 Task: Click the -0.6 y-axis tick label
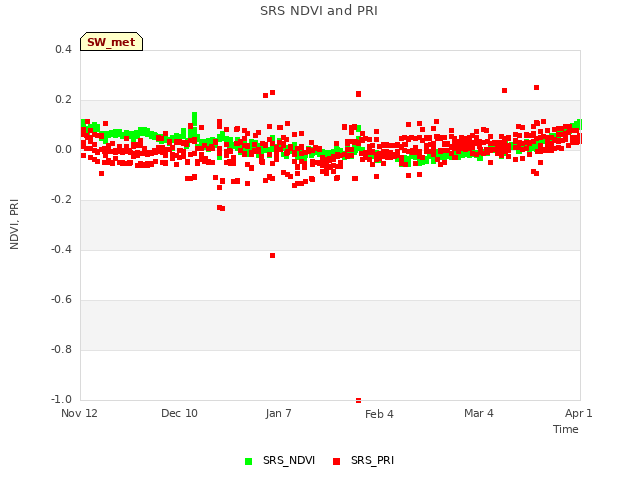click(61, 300)
